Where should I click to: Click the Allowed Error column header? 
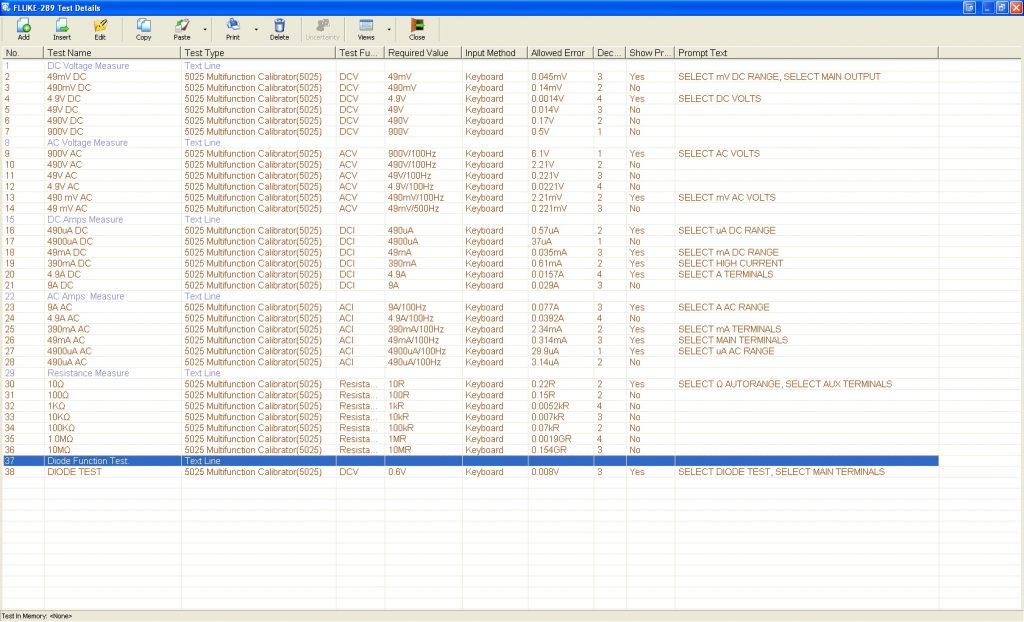click(559, 52)
